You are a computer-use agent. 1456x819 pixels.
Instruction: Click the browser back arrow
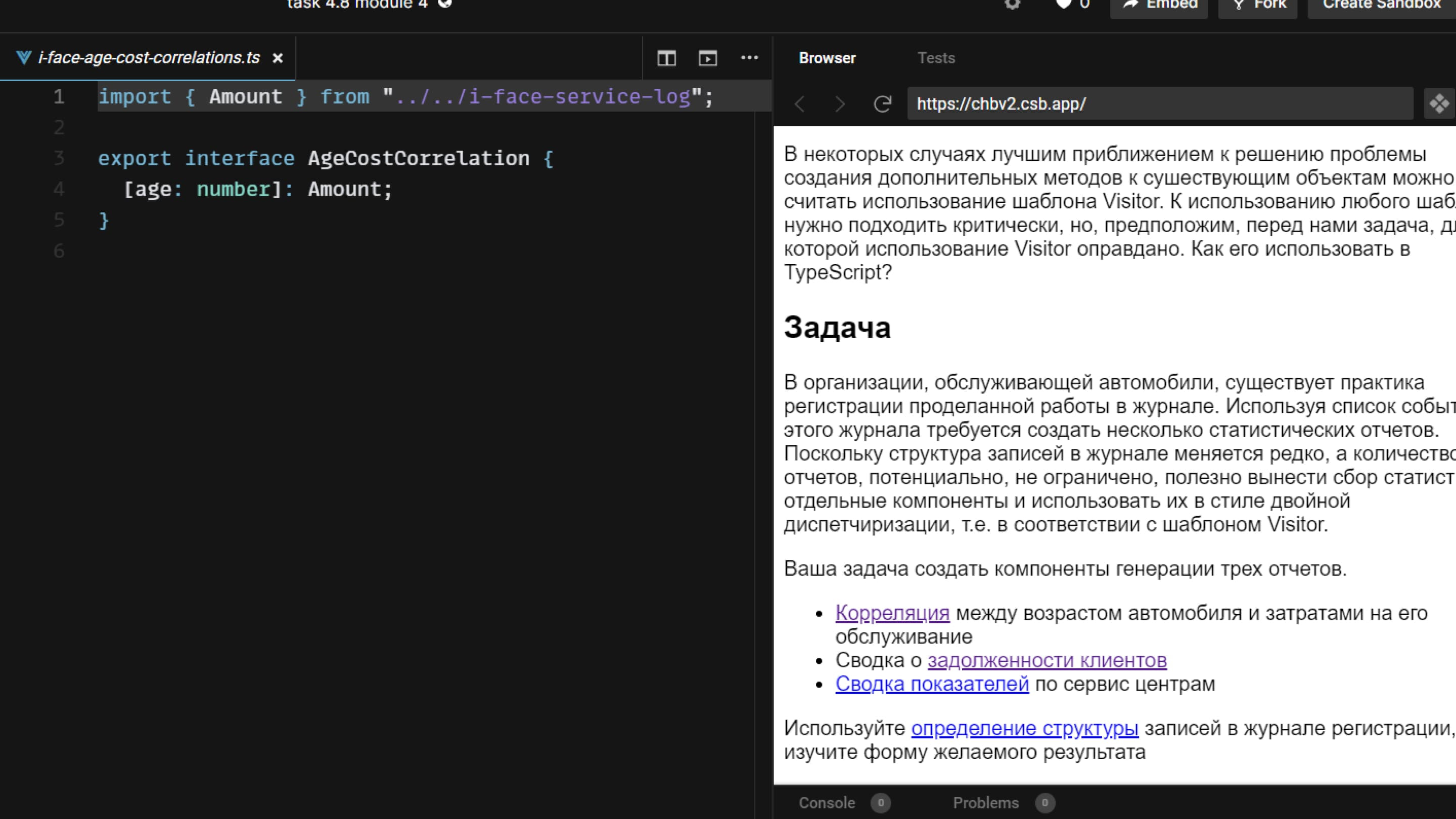pos(800,104)
